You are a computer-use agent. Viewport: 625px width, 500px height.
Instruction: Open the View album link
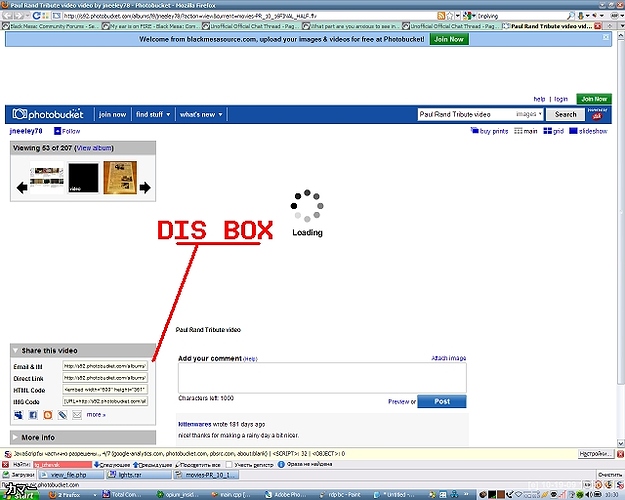tap(94, 148)
